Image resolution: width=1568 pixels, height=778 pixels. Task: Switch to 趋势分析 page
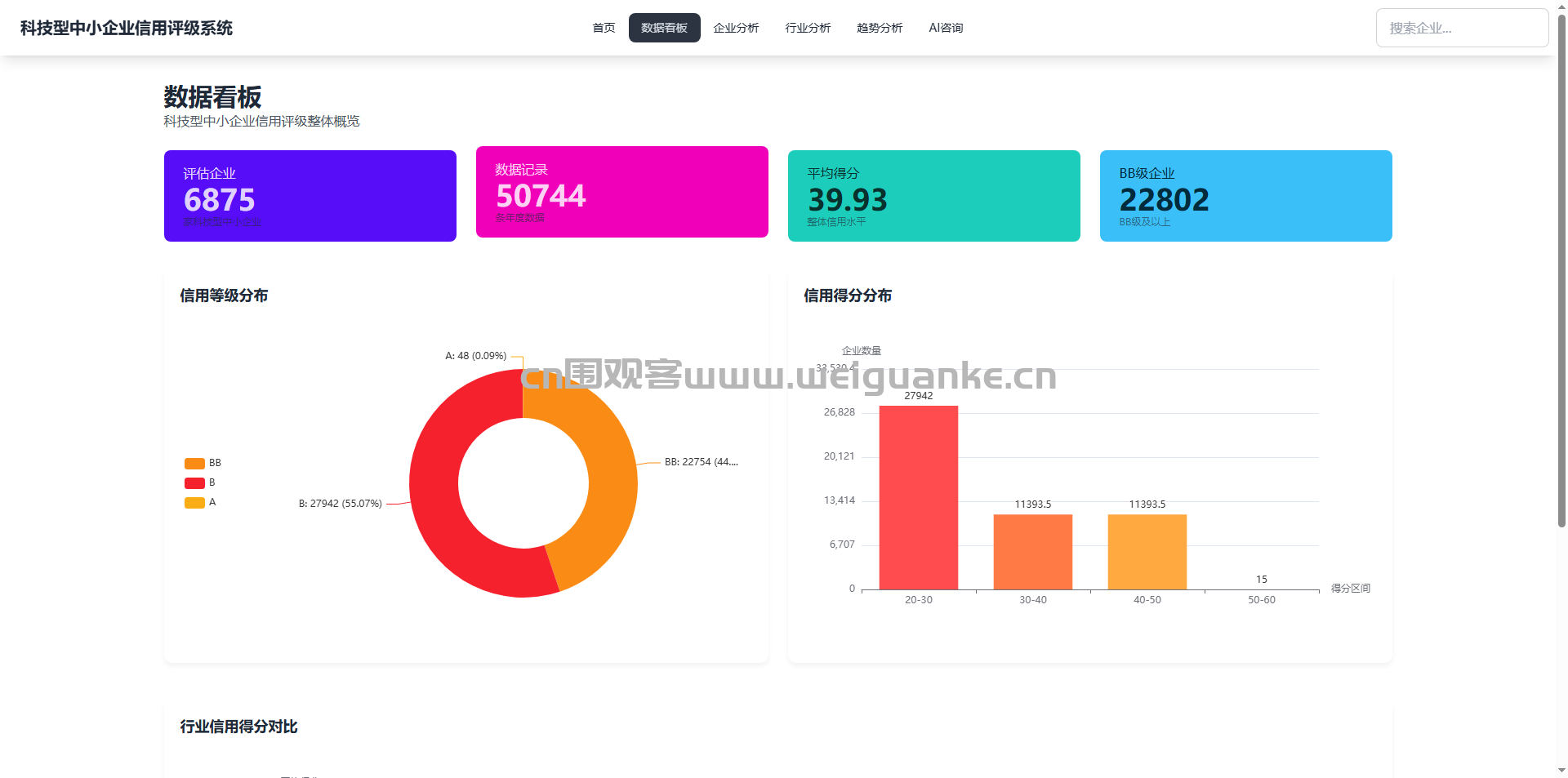click(880, 28)
